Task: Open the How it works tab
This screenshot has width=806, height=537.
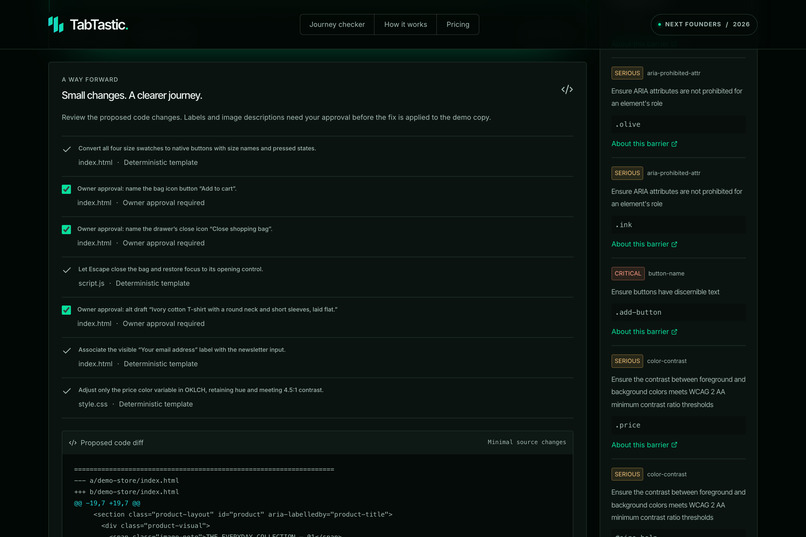Action: pos(406,25)
